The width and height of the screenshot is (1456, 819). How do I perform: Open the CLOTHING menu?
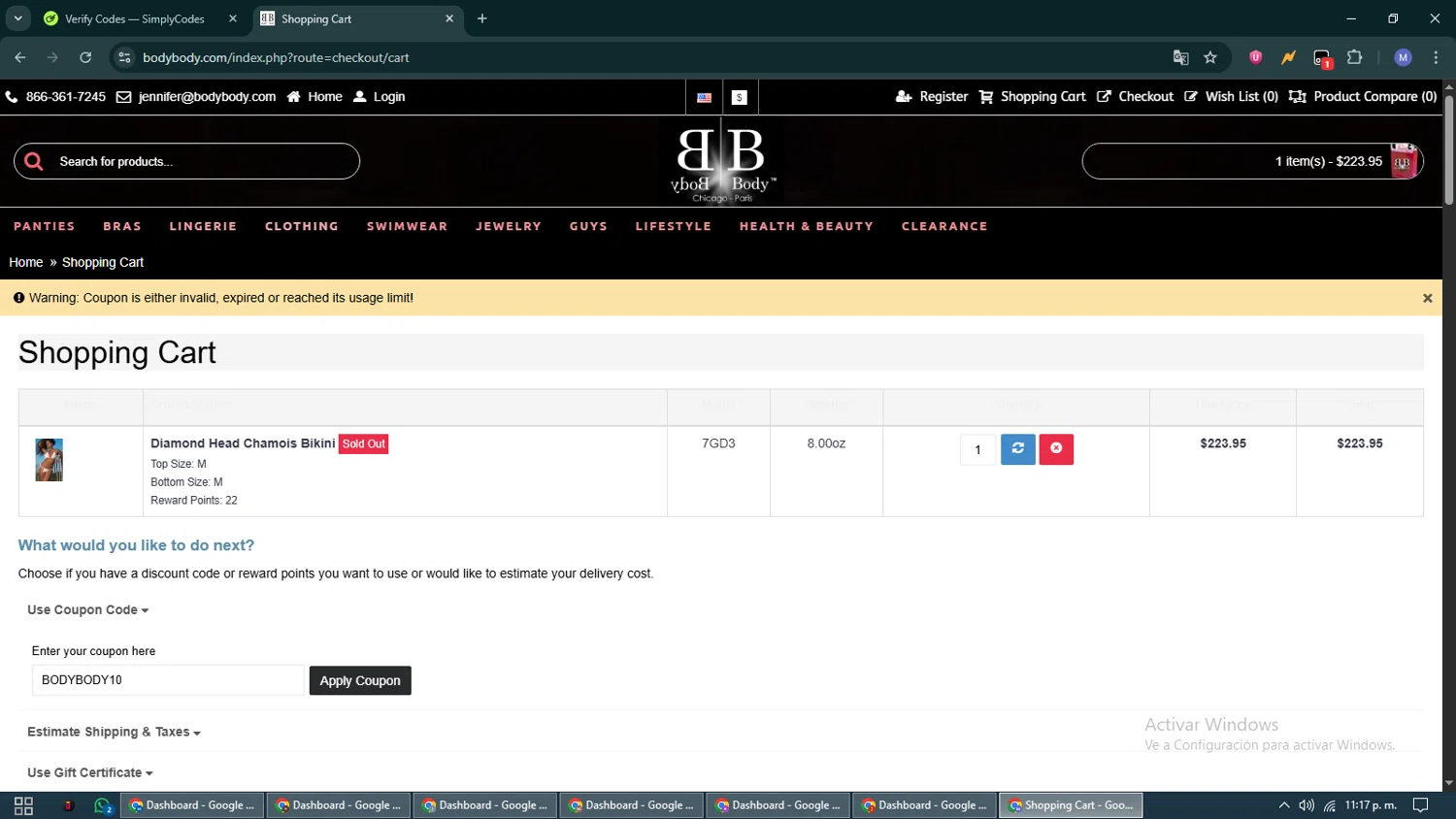coord(302,226)
